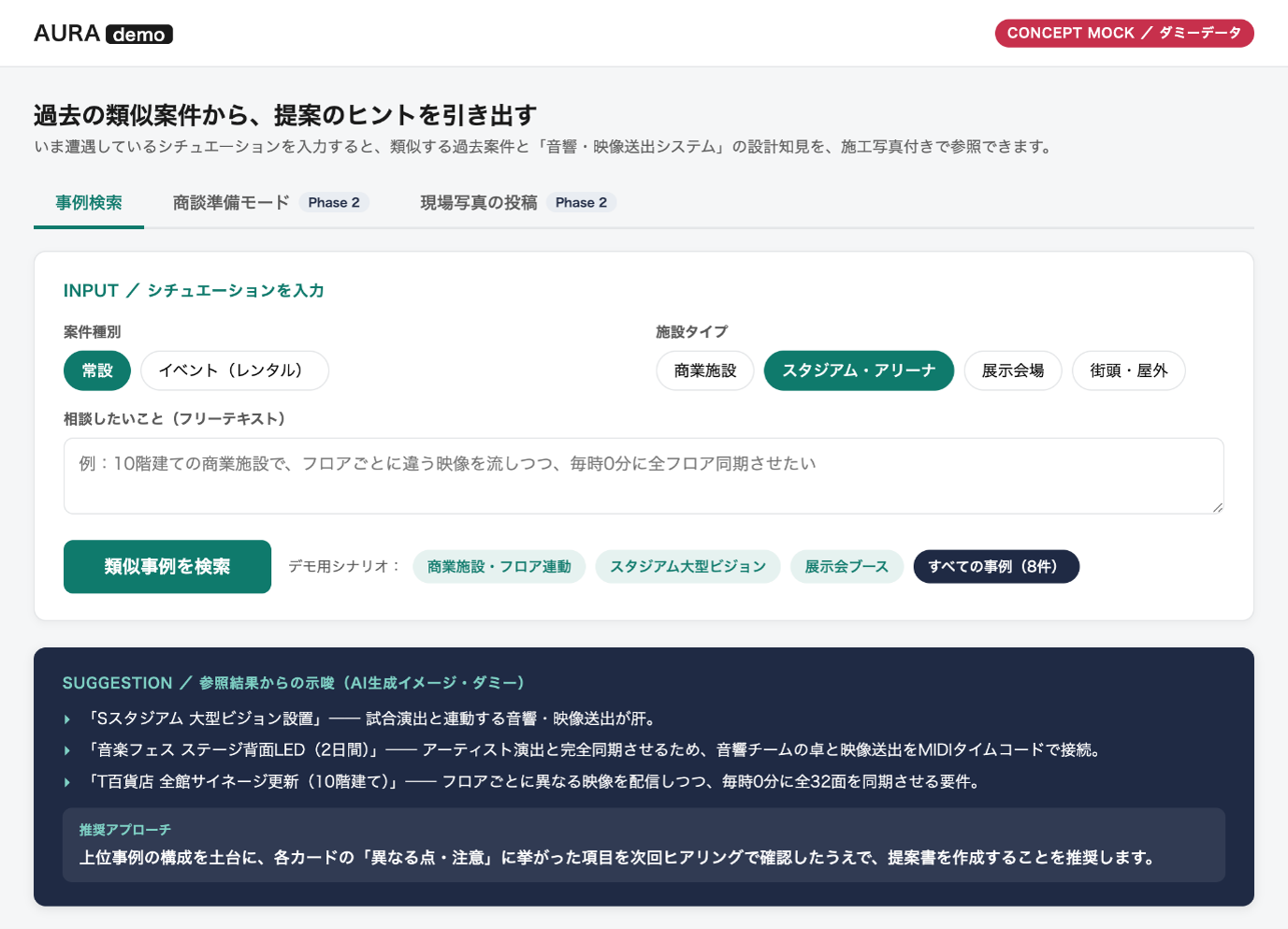This screenshot has height=929, width=1288.
Task: Switch to the 事例検索 tab
Action: coord(89,203)
